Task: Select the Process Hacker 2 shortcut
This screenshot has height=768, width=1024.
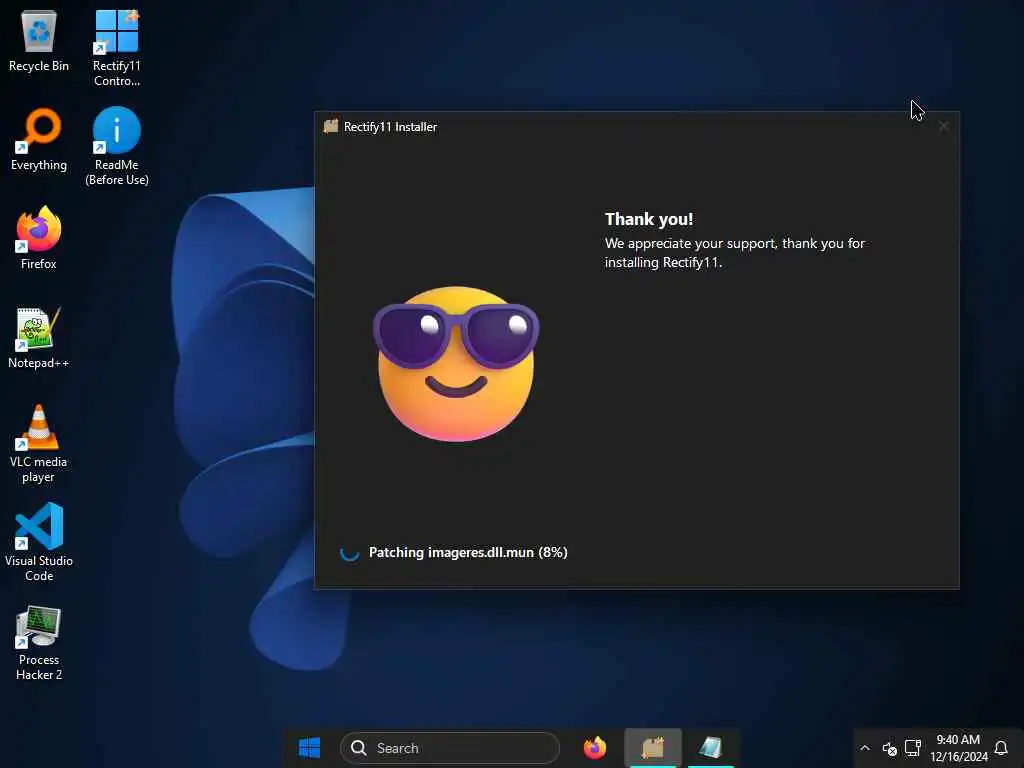Action: tap(39, 643)
